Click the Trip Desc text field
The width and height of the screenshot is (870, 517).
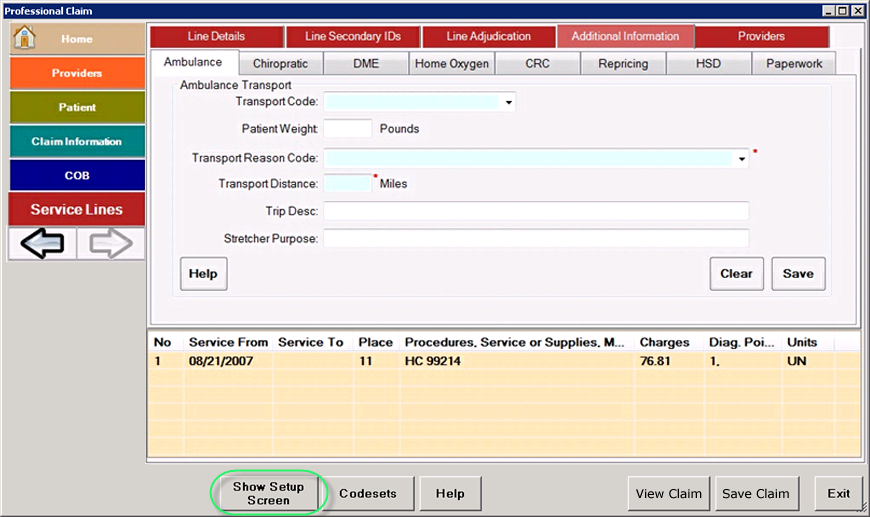tap(535, 211)
